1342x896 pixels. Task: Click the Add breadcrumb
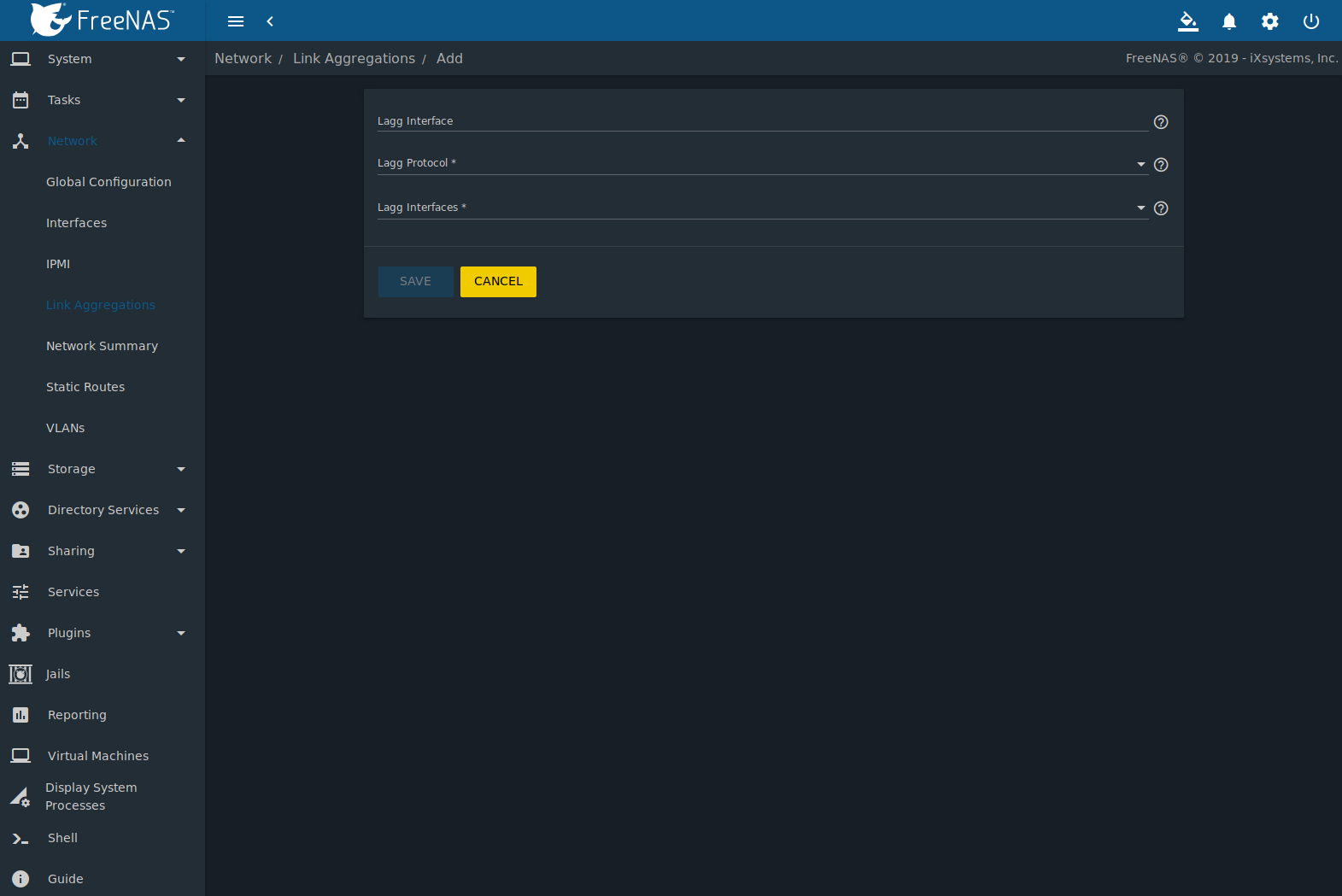[x=449, y=58]
